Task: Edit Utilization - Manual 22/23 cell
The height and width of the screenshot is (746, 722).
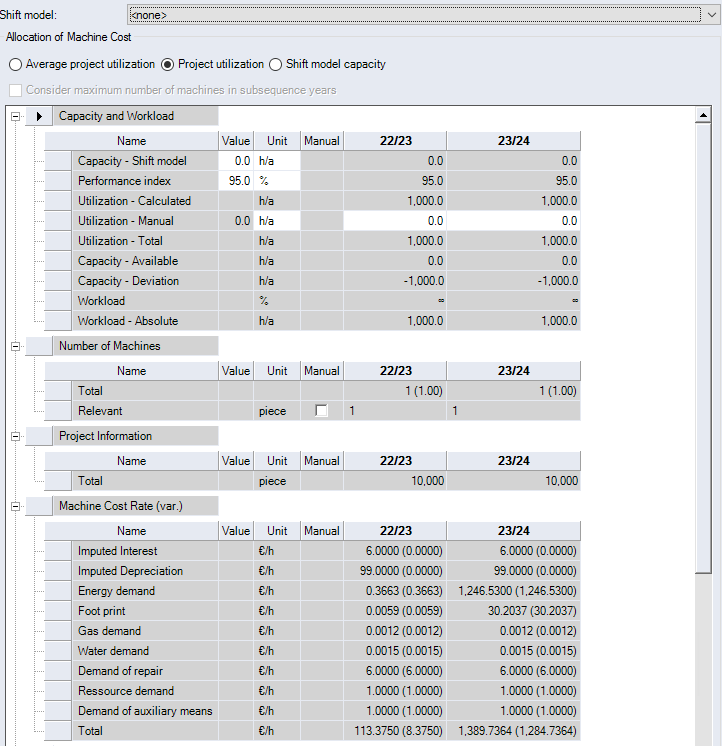Action: [x=395, y=221]
